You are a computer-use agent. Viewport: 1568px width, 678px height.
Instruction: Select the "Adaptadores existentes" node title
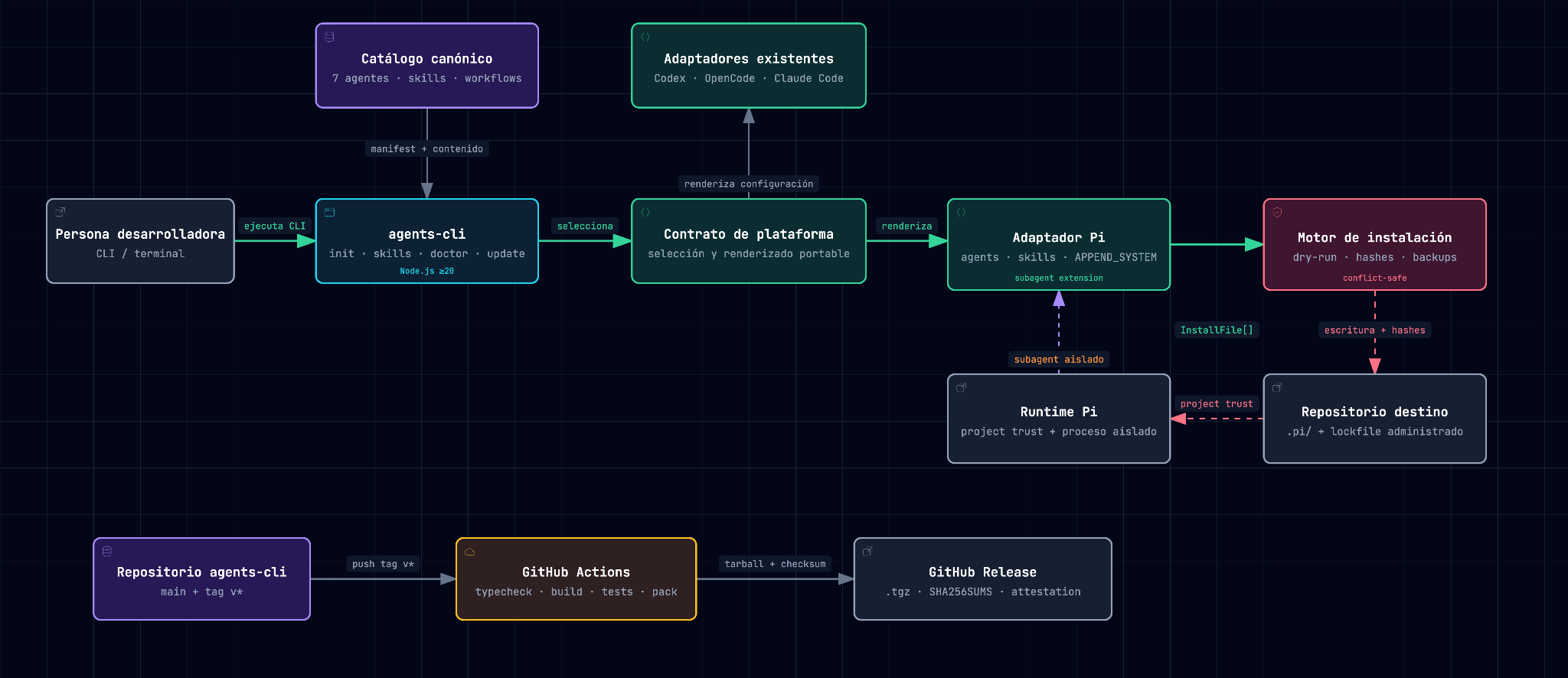click(x=749, y=59)
